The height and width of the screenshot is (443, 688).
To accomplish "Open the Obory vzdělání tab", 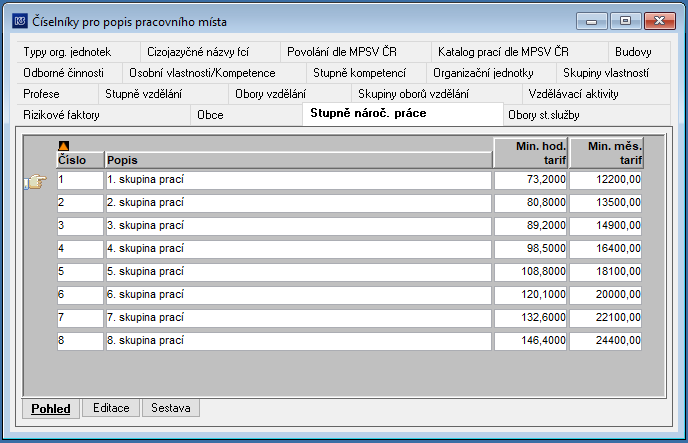I will tap(290, 94).
